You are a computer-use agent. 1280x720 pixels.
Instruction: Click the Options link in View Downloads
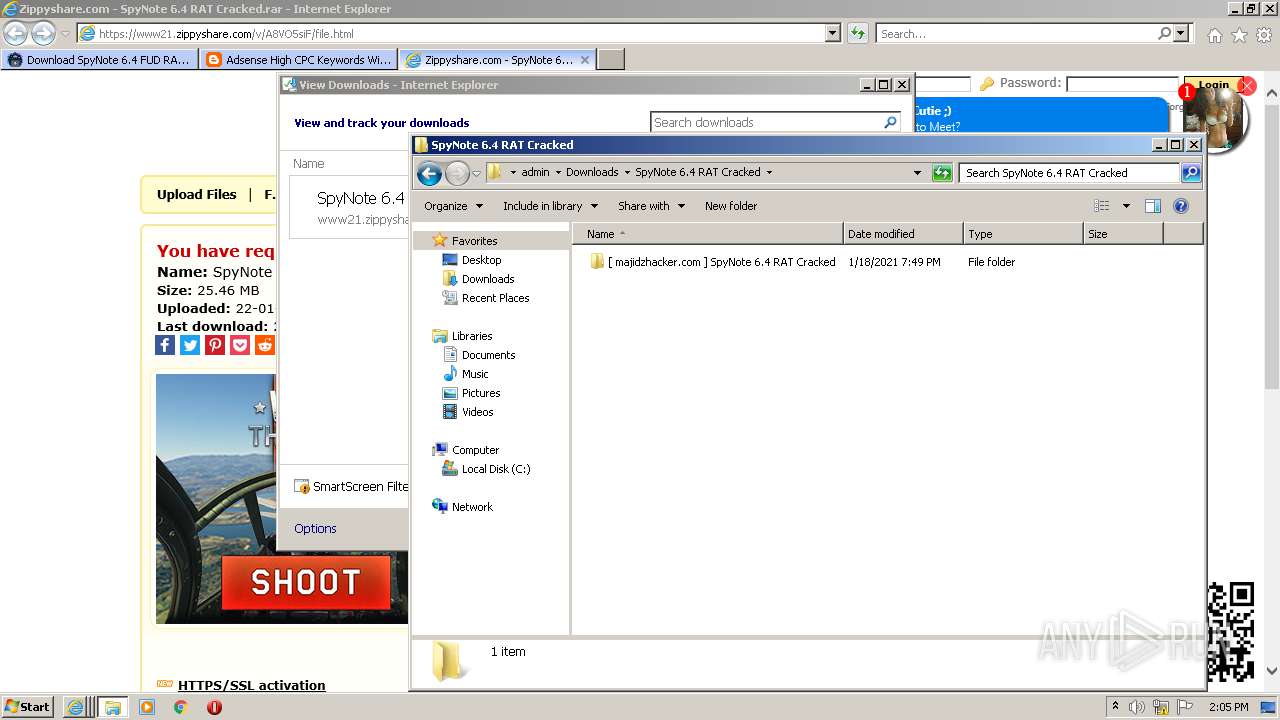click(315, 529)
